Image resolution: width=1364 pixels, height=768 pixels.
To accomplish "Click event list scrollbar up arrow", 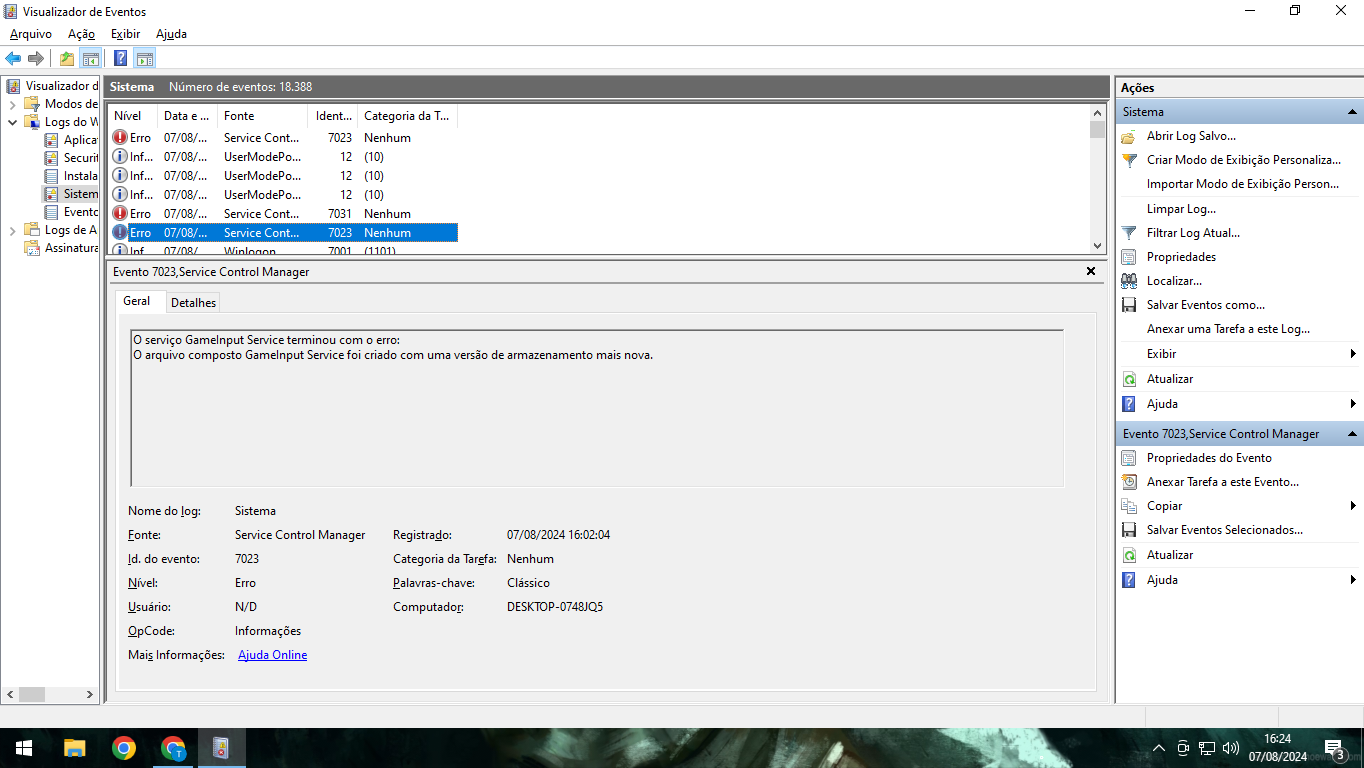I will [1097, 113].
